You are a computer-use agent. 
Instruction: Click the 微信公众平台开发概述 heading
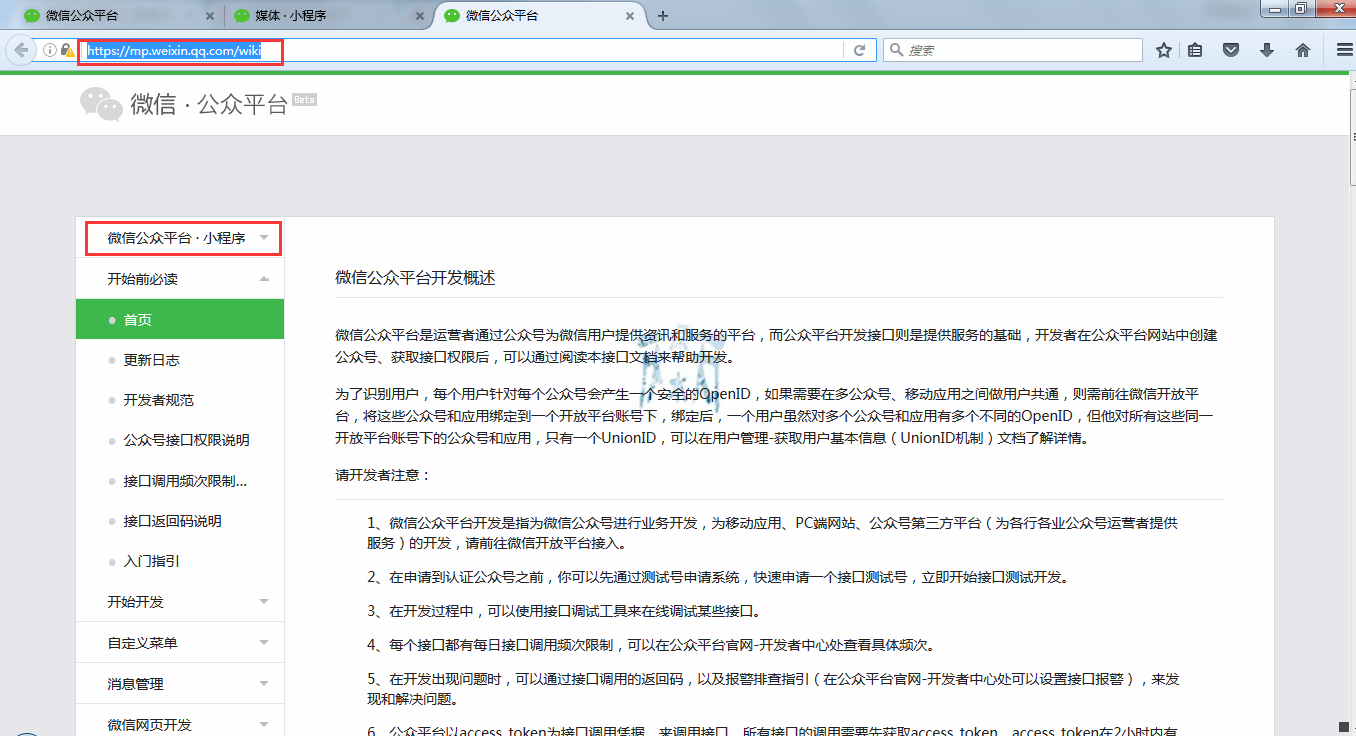[x=415, y=278]
